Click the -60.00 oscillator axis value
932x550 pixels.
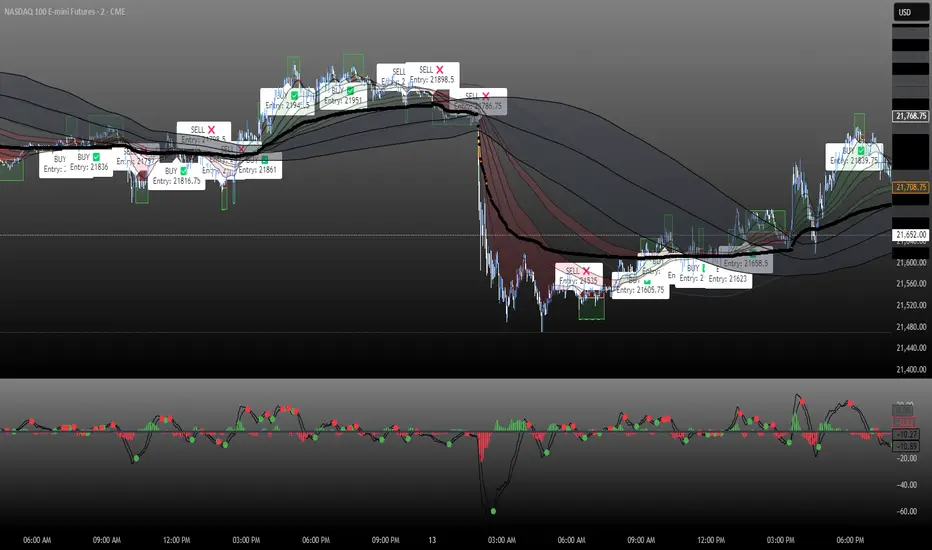(x=907, y=511)
